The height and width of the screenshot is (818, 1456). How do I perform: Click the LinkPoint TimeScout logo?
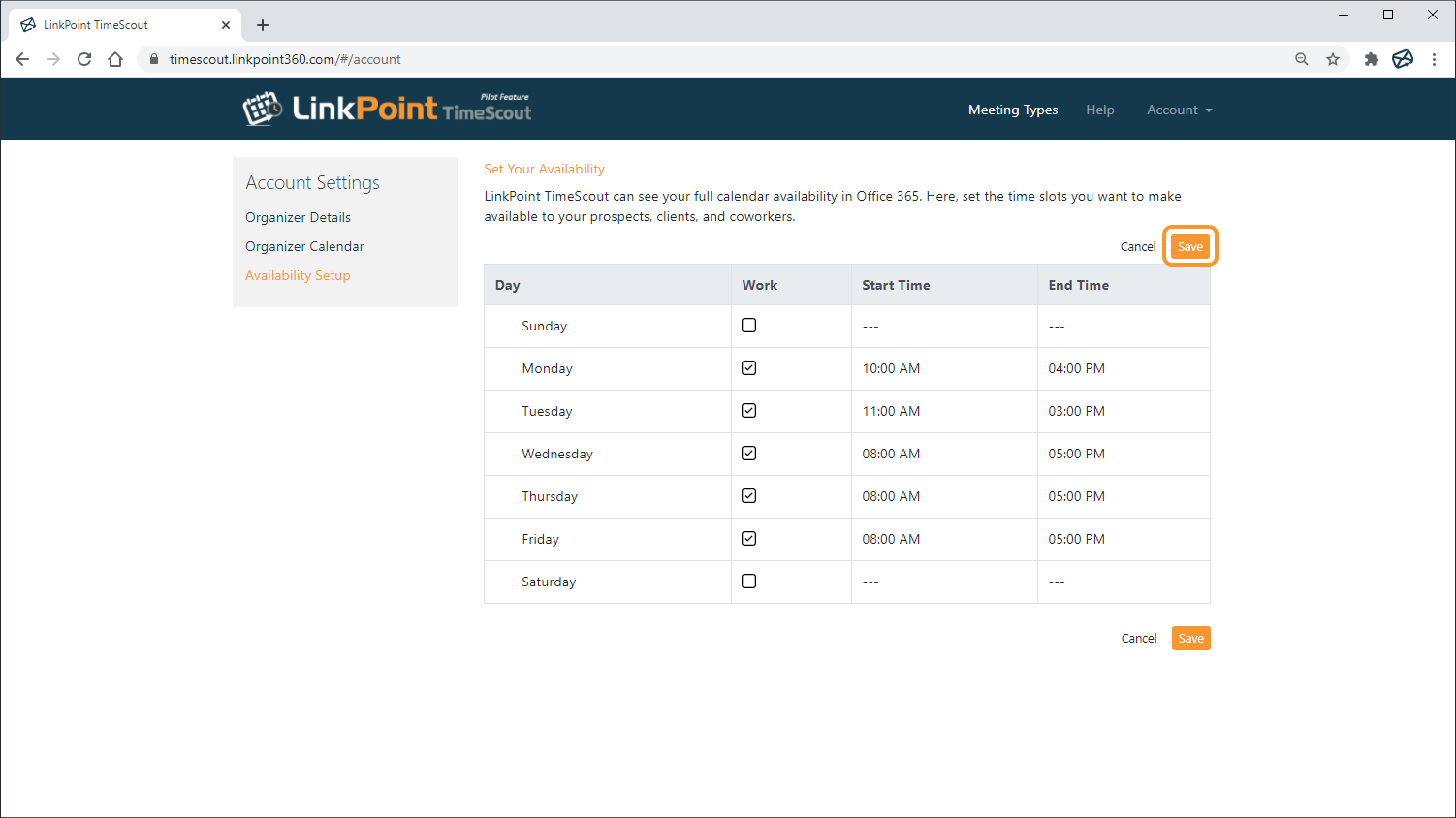(387, 109)
